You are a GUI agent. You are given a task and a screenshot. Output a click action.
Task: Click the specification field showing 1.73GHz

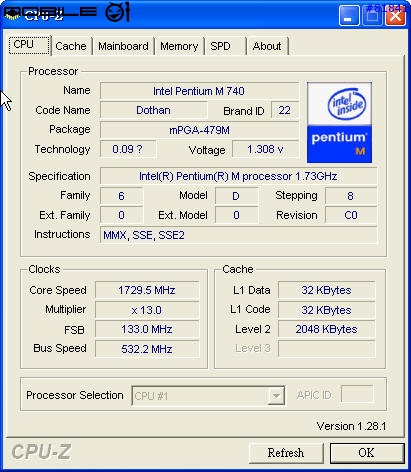coord(238,176)
